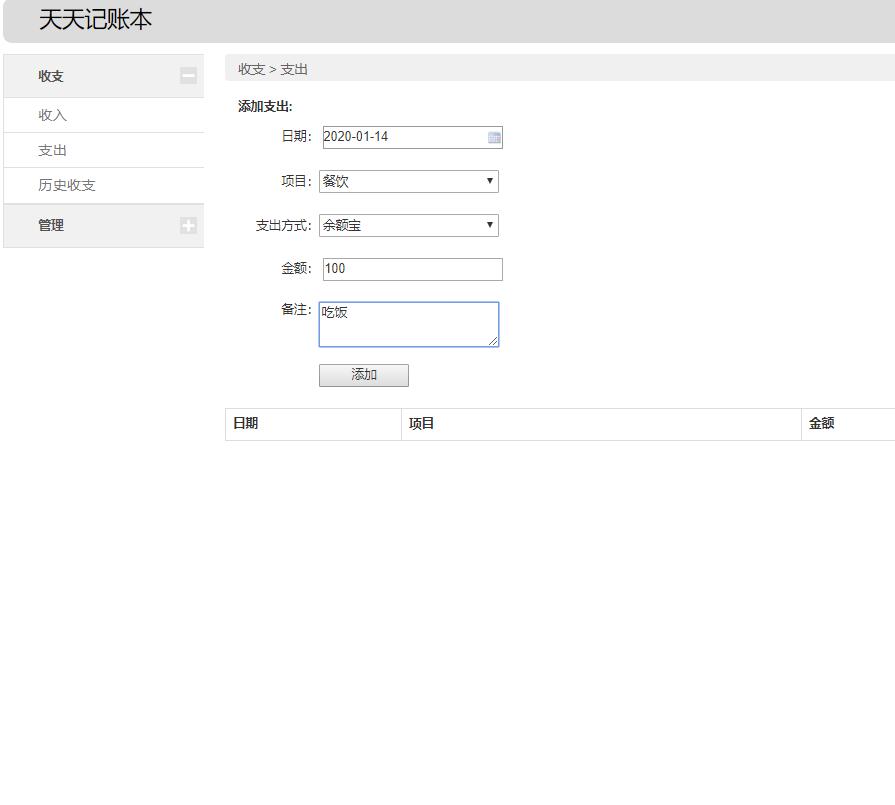Click the 日期 table column header

(246, 423)
